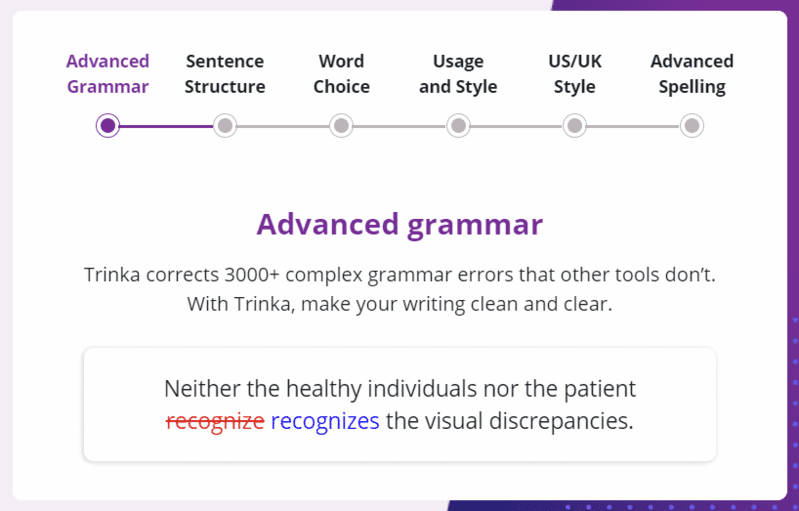Click the gray line between Word Choice and Usage
The image size is (799, 511).
(x=400, y=126)
